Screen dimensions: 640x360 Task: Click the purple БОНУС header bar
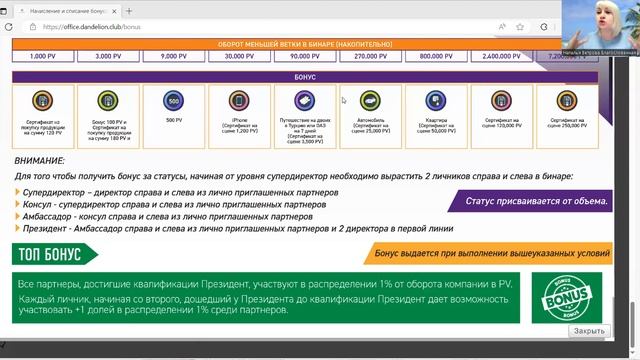(x=305, y=77)
